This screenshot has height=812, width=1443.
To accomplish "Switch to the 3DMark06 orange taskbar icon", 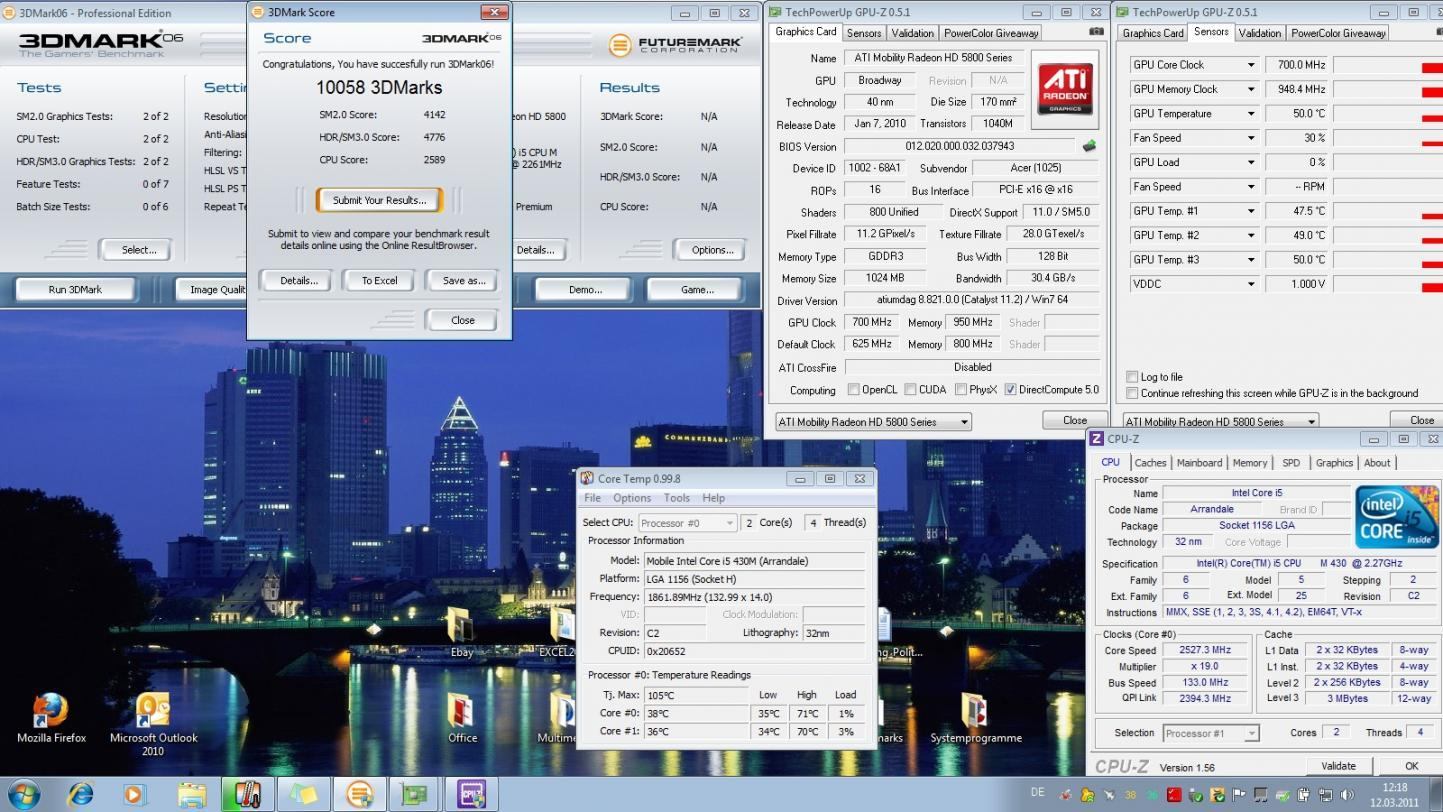I will pyautogui.click(x=358, y=795).
